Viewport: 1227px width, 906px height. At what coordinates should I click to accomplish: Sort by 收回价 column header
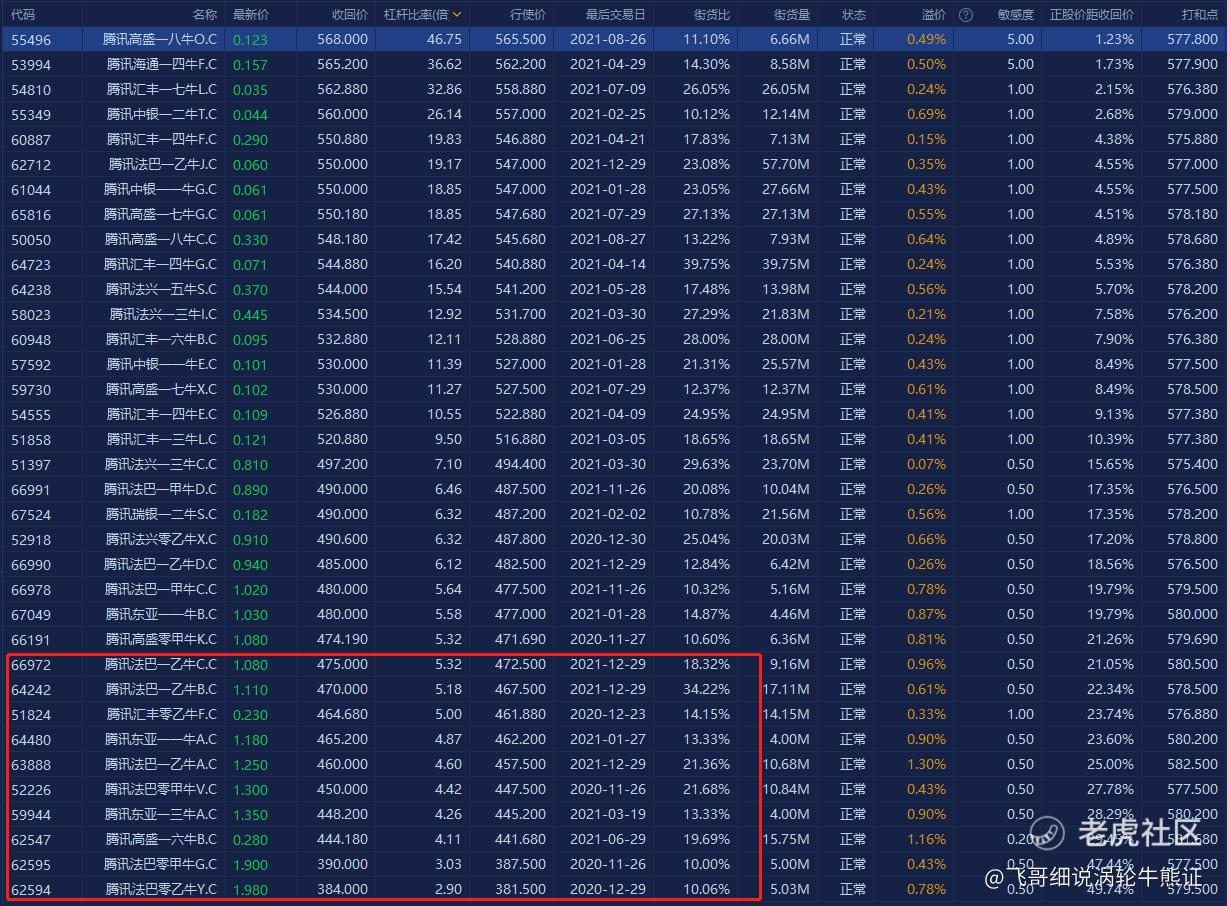coord(349,15)
